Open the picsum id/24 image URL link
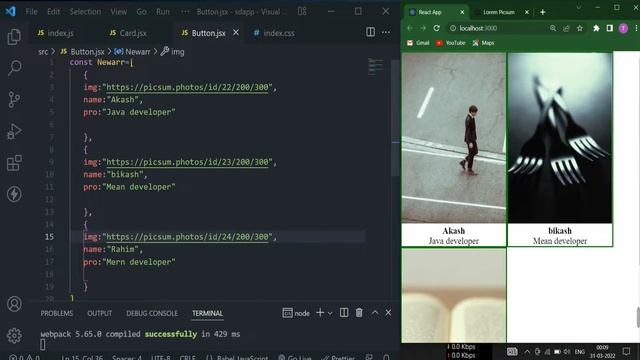640x360 pixels. 187,237
